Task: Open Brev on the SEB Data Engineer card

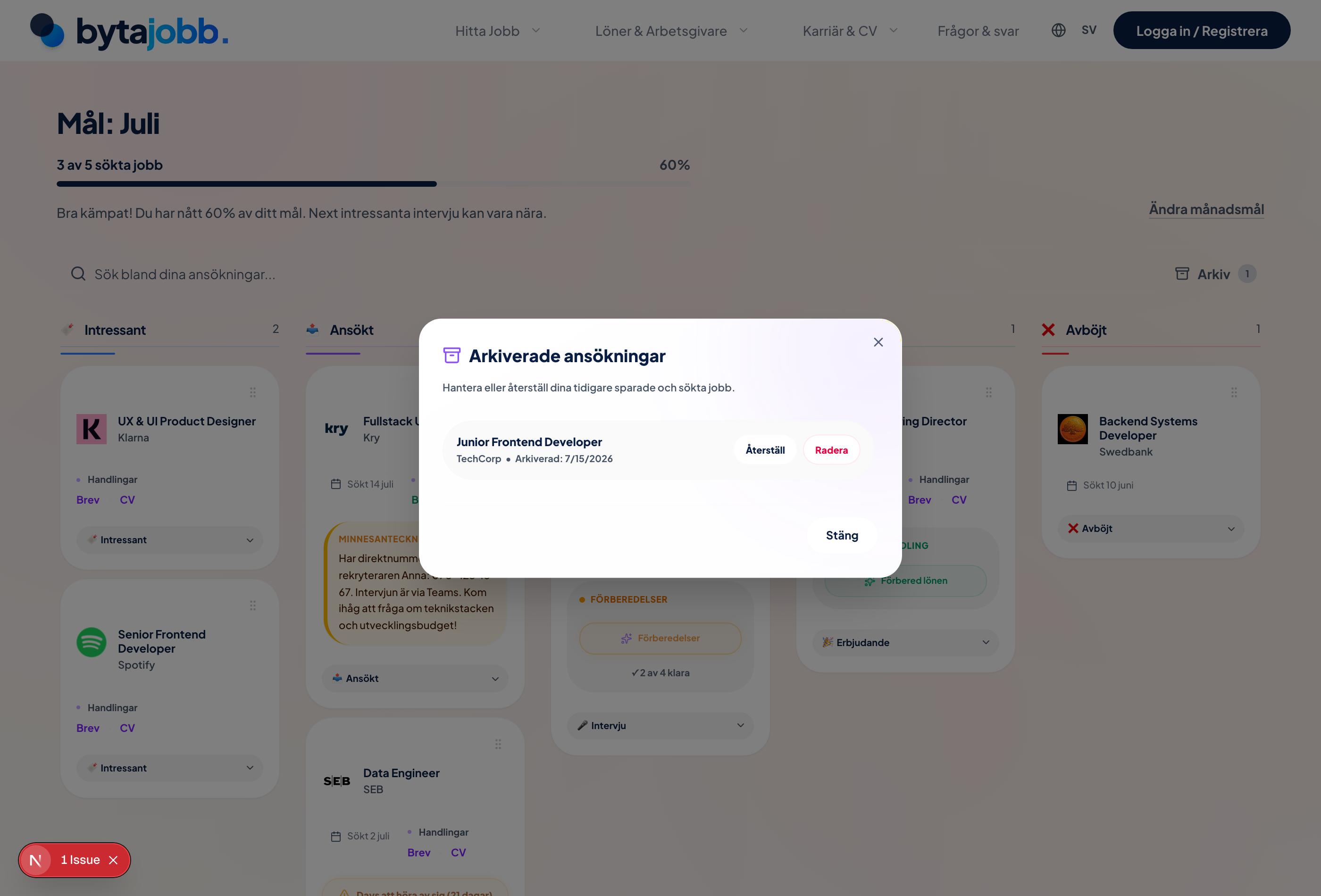Action: [419, 852]
